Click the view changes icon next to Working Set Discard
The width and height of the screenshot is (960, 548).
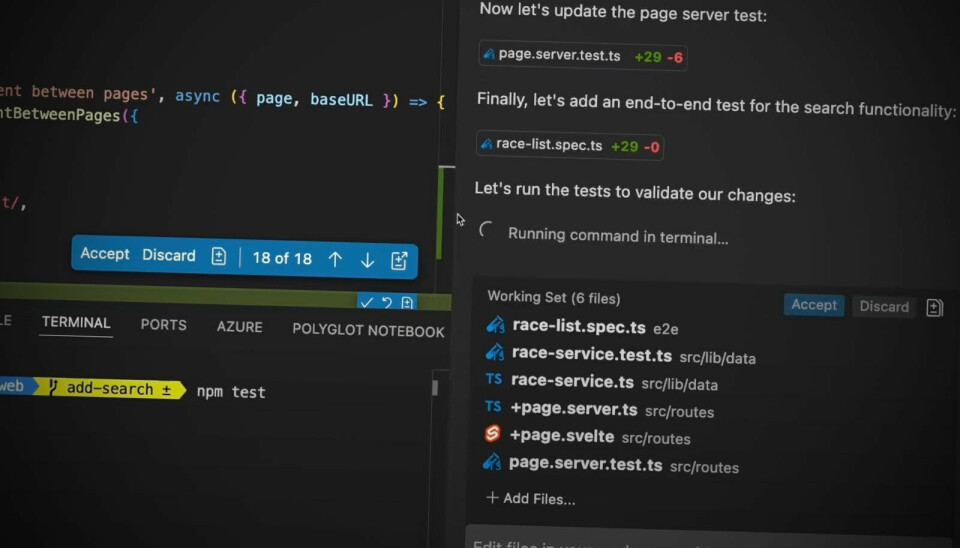(934, 307)
